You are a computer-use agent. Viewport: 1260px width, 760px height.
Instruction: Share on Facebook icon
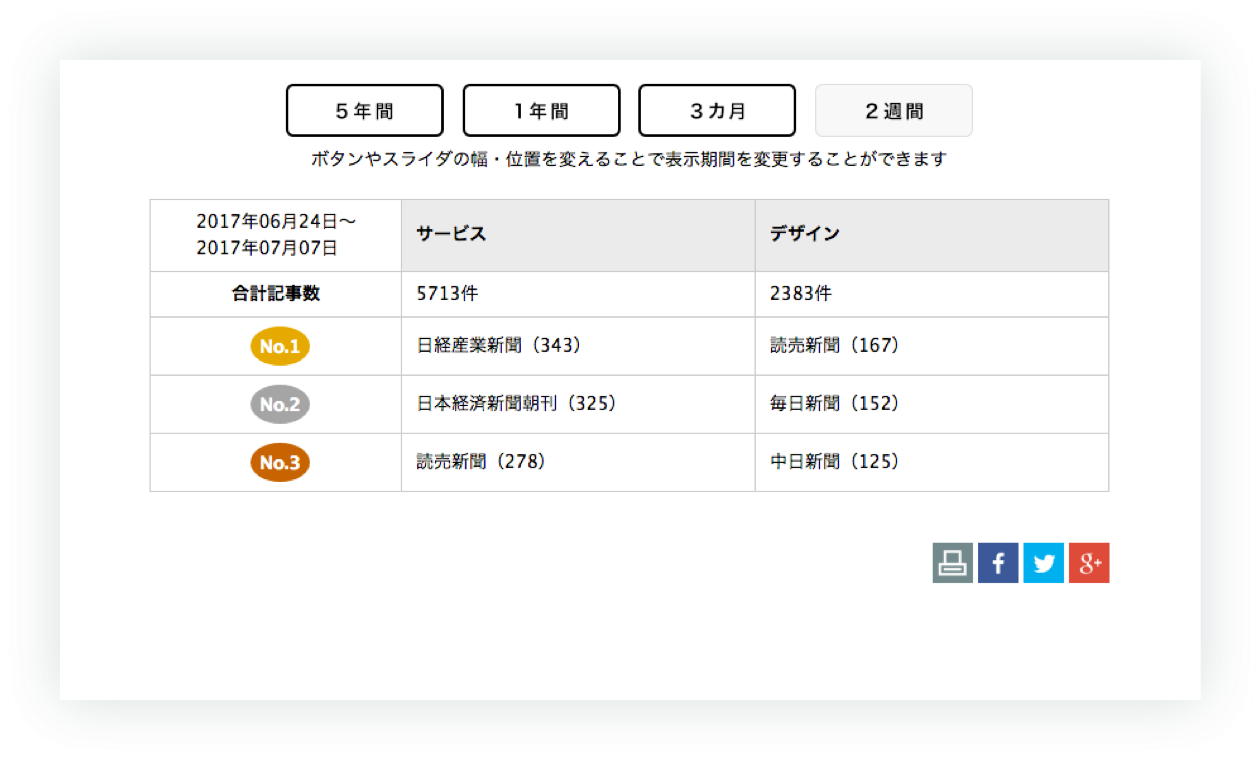[x=998, y=563]
